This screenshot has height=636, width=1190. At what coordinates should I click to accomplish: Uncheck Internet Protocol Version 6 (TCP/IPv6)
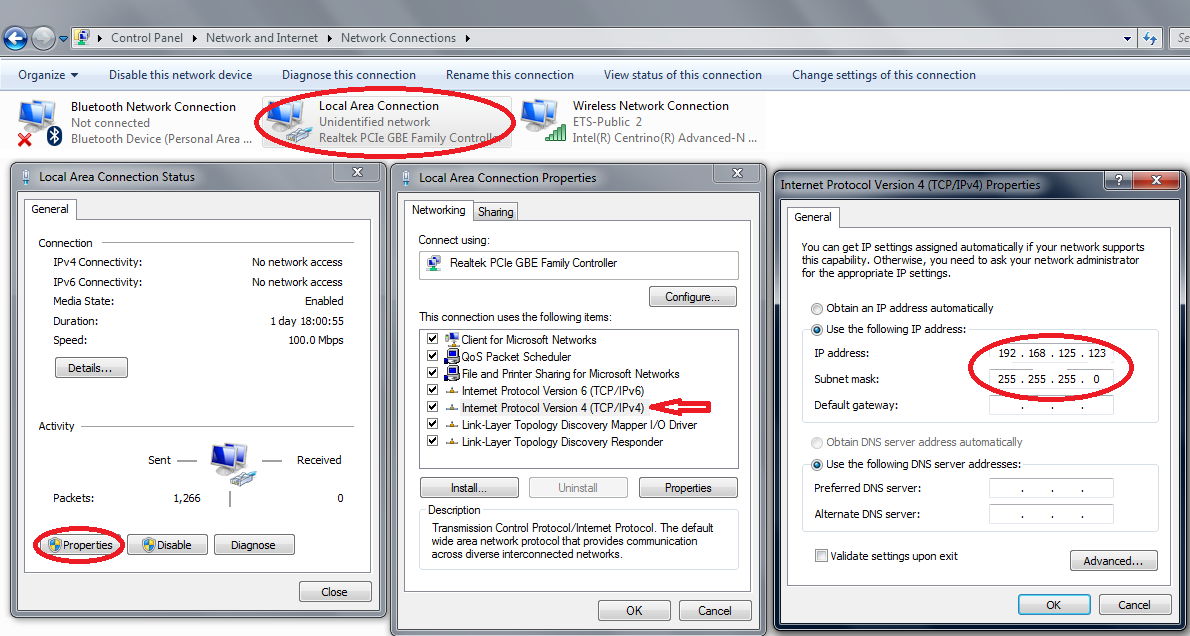[433, 391]
